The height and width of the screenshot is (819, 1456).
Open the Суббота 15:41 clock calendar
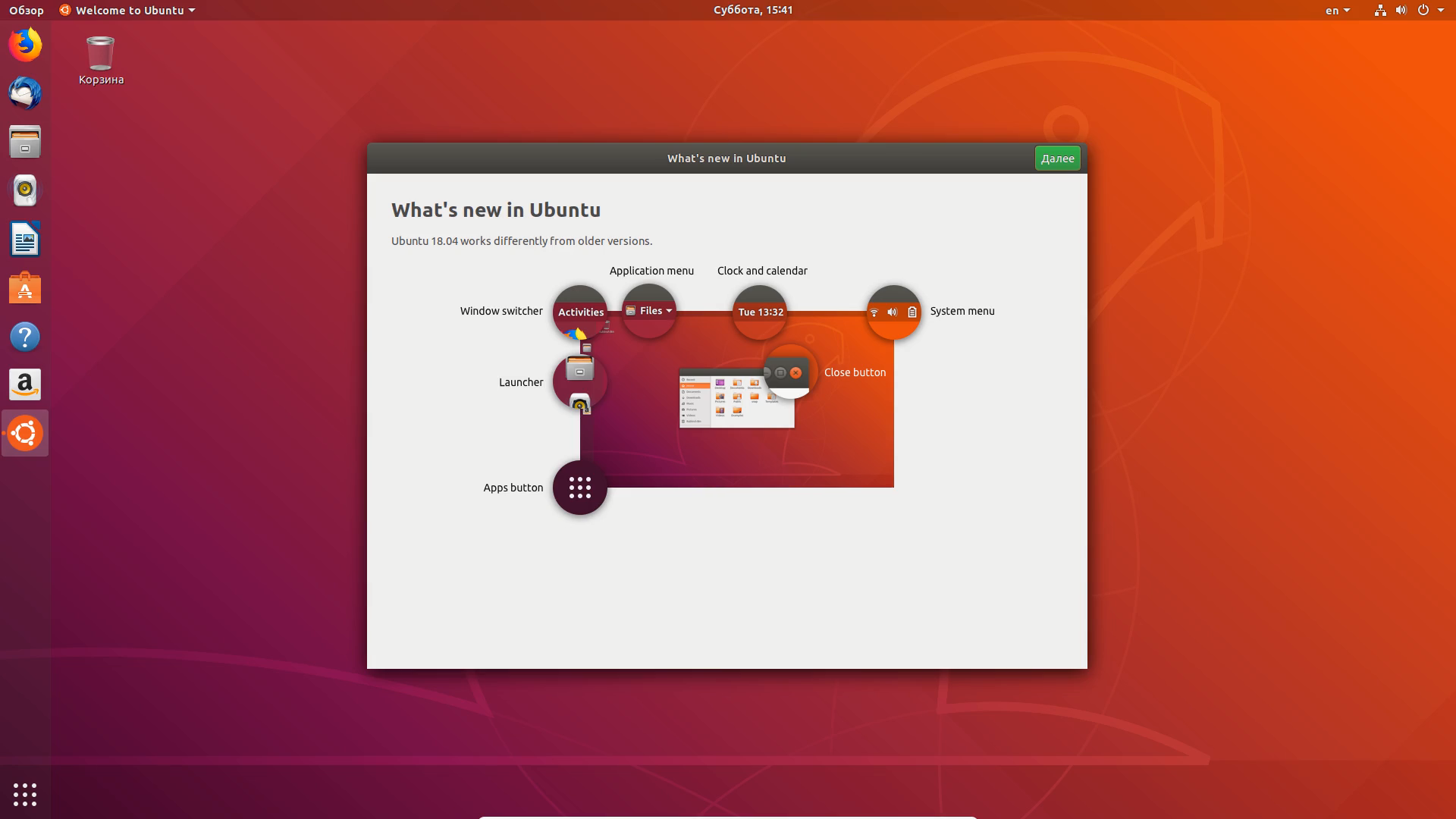tap(752, 10)
